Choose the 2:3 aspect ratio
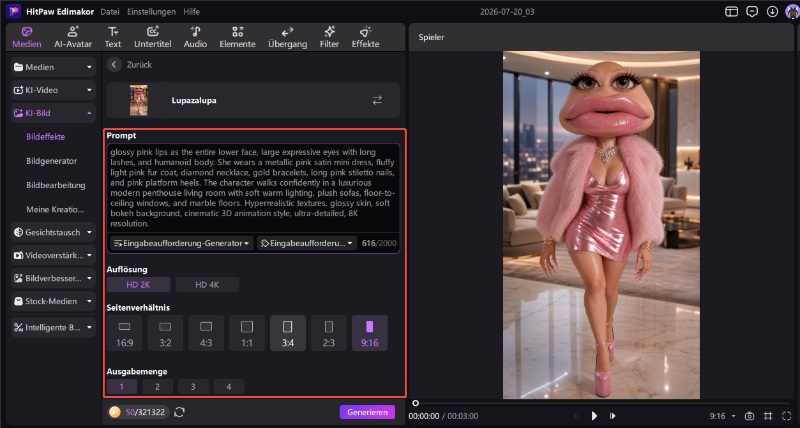800x428 pixels. tap(329, 333)
